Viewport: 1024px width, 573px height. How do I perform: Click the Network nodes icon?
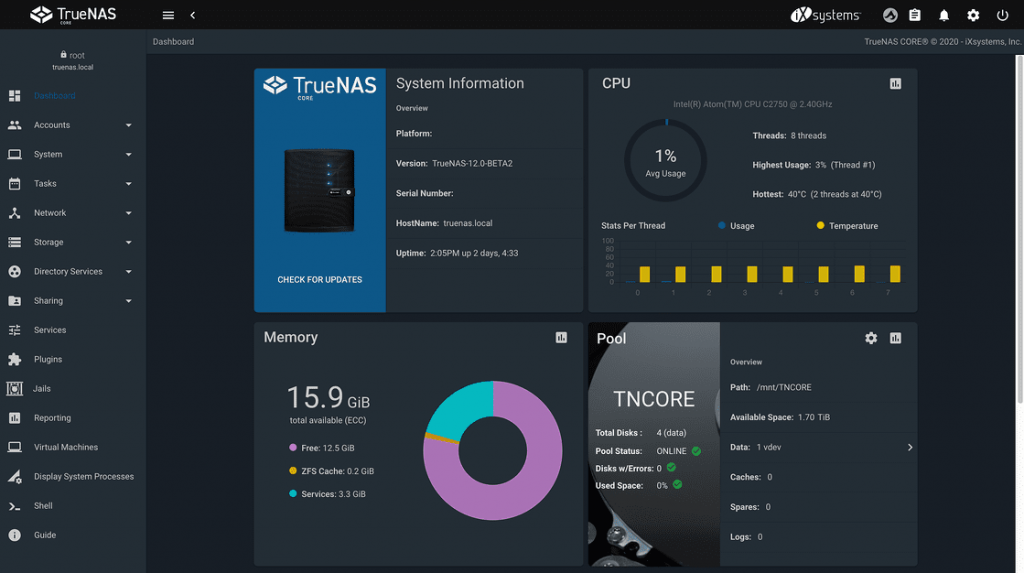[x=14, y=213]
